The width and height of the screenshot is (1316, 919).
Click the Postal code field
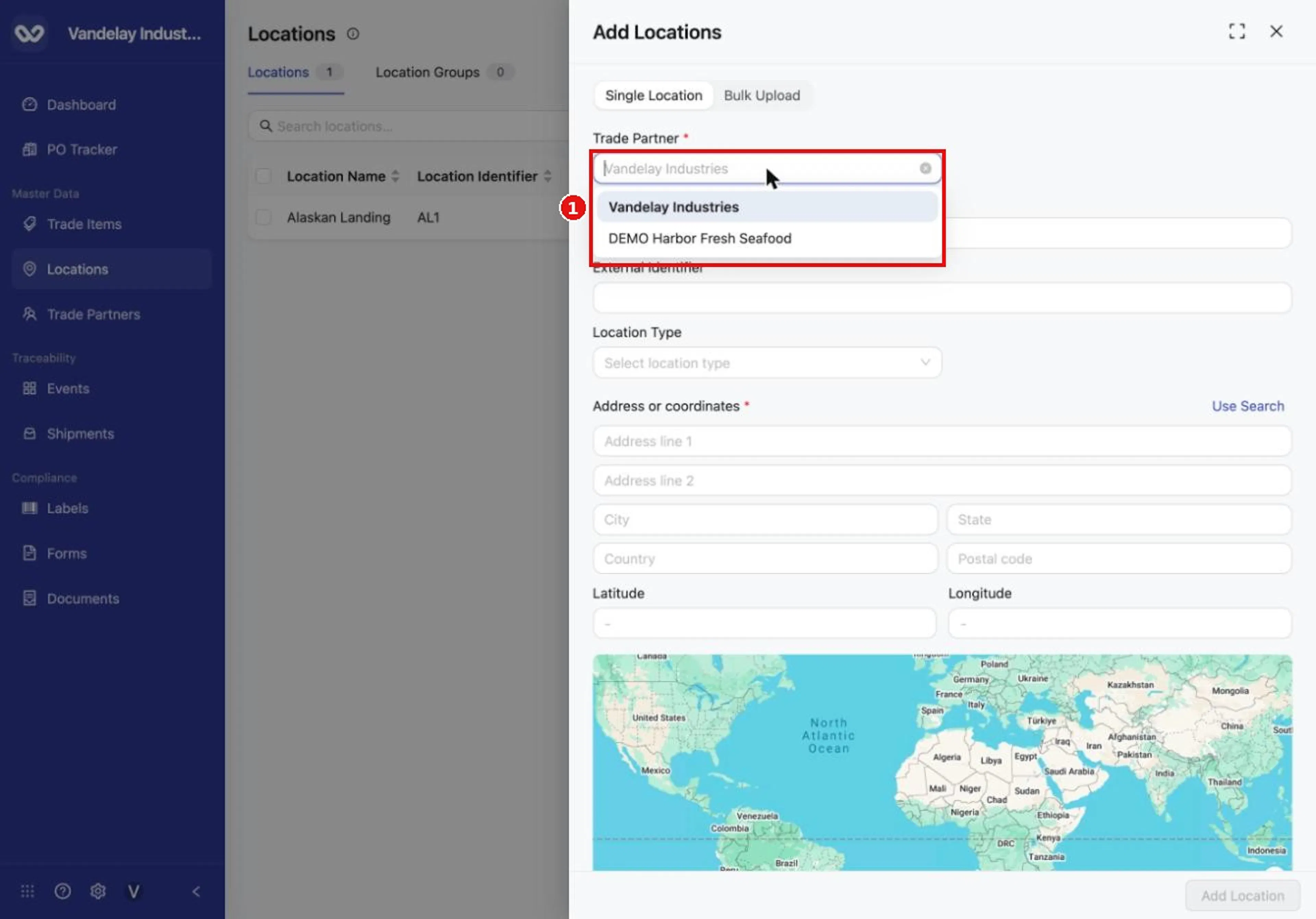1119,559
